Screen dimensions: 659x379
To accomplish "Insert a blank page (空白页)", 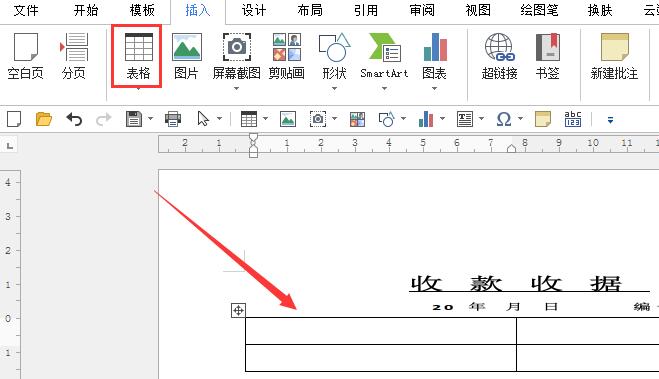I will click(26, 56).
